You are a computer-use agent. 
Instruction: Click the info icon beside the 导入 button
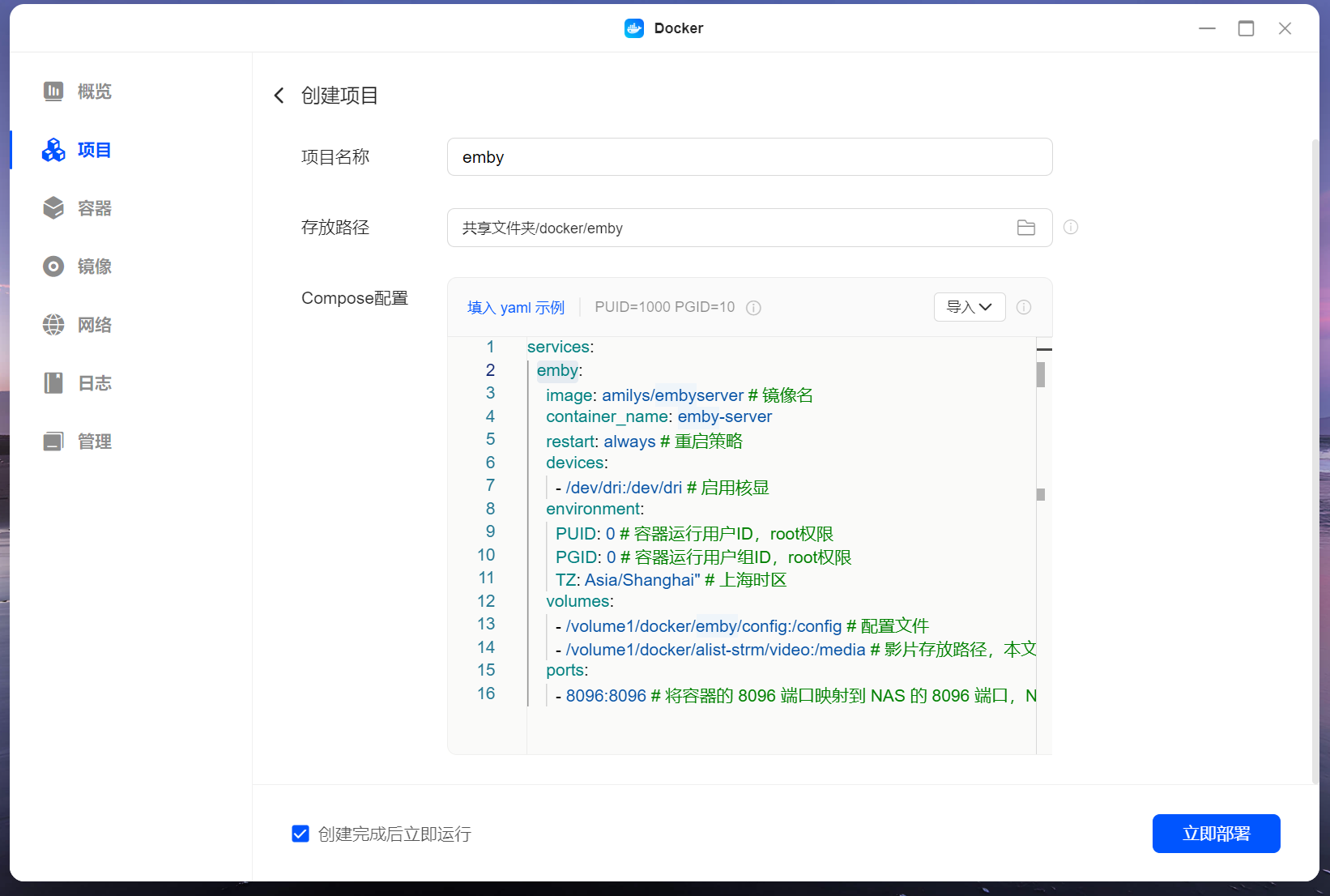[1024, 307]
